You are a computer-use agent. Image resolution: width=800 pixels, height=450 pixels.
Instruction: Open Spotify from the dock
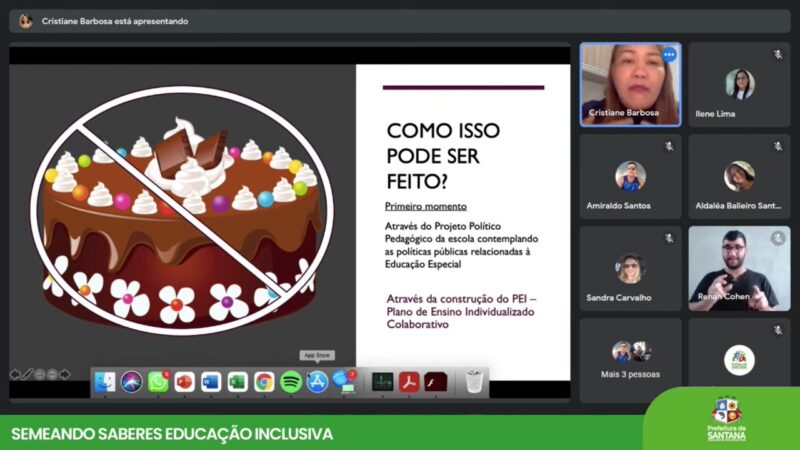click(x=291, y=382)
